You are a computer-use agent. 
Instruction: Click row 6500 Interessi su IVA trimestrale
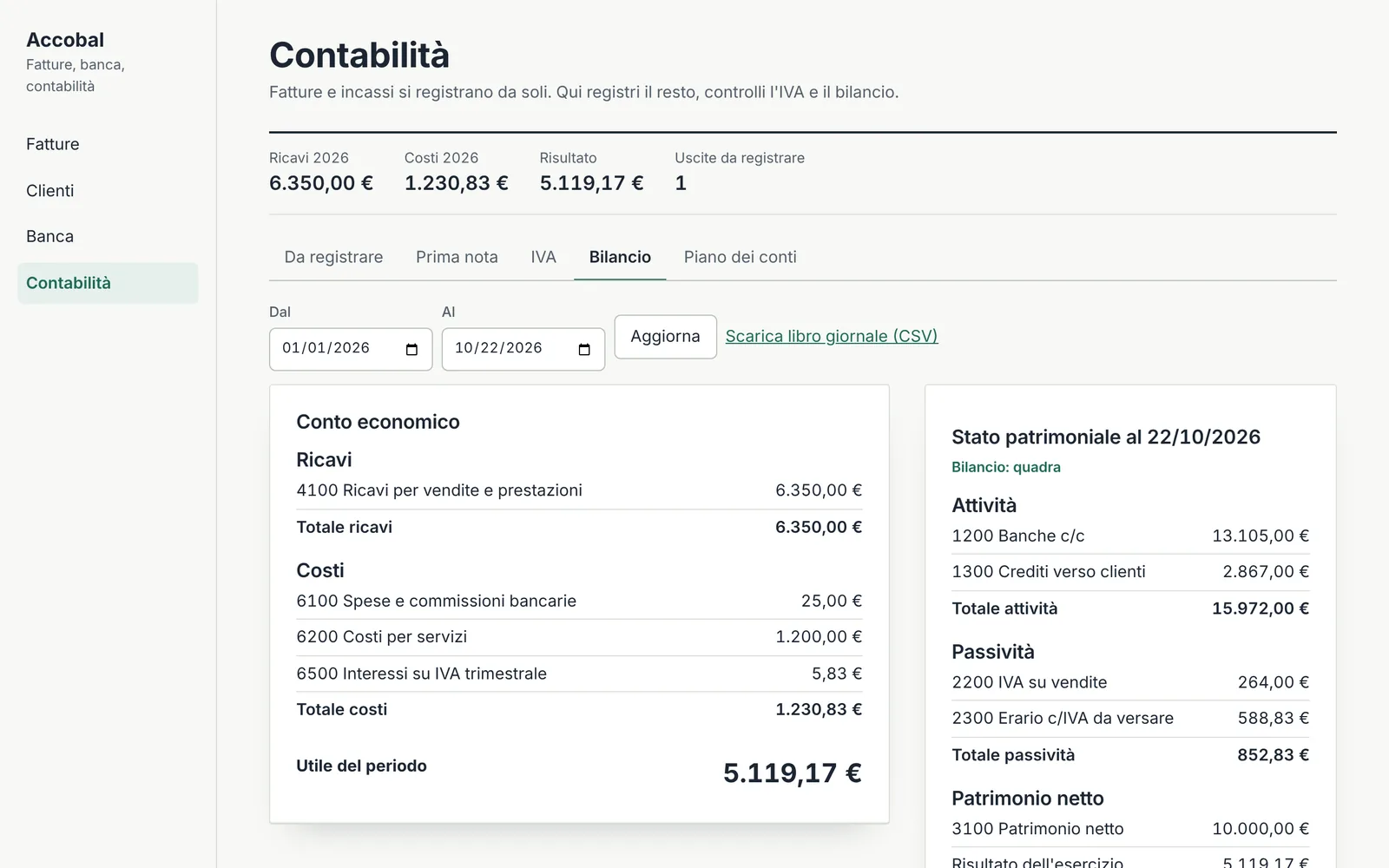click(579, 674)
